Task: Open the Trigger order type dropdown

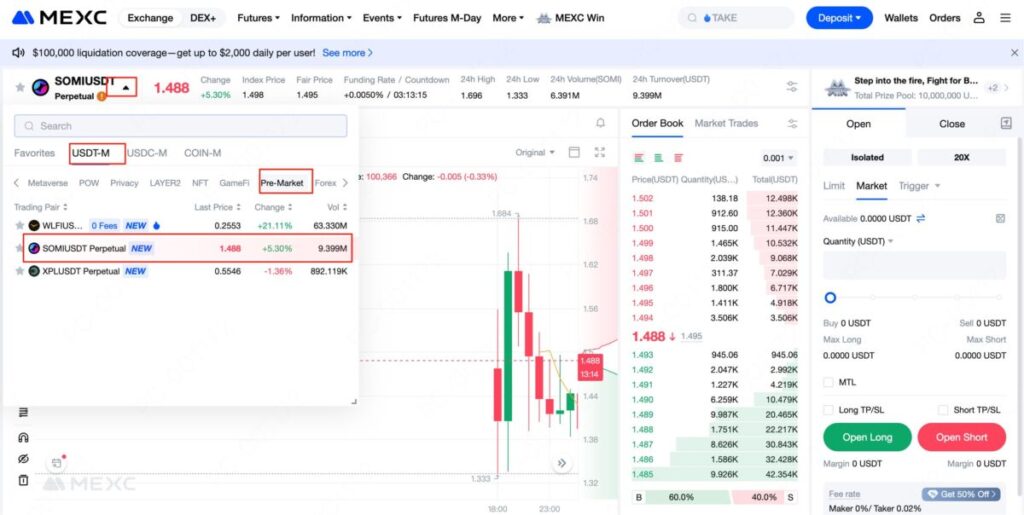Action: tap(920, 186)
